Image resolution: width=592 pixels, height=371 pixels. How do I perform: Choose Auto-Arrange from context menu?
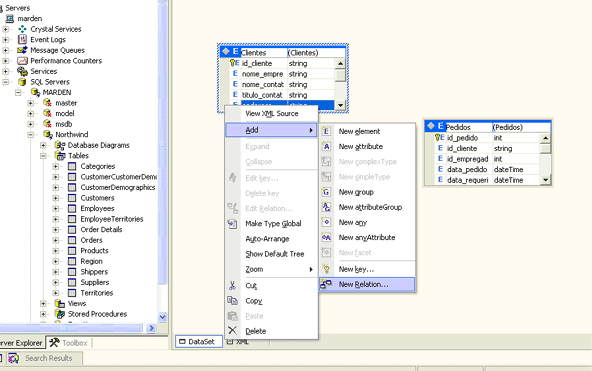click(x=271, y=239)
